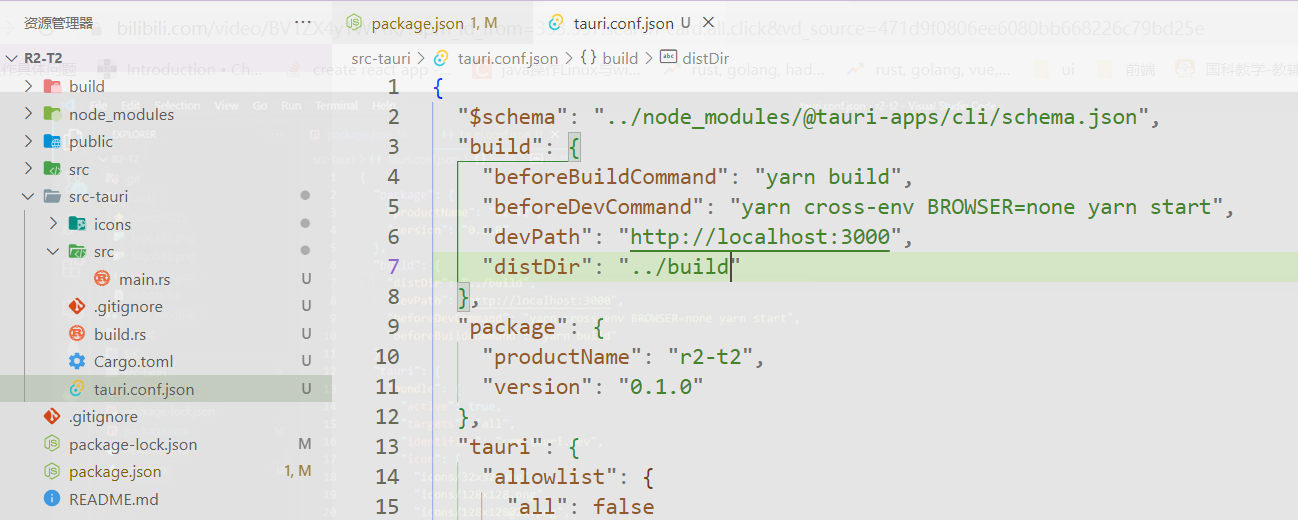Viewport: 1298px width, 520px height.
Task: Click the src-tauri breadcrumb segment
Action: [x=379, y=59]
